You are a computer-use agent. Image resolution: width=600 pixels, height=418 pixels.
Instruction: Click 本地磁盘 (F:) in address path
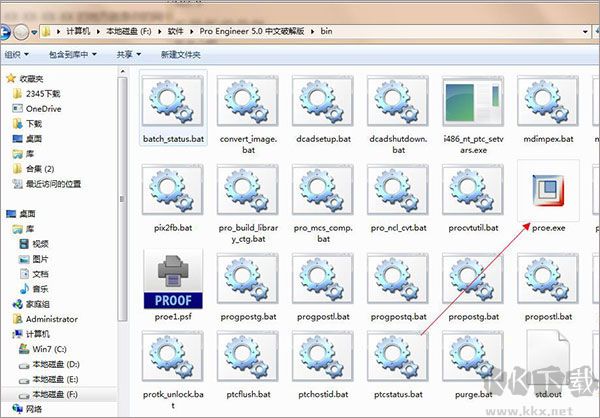tap(129, 31)
